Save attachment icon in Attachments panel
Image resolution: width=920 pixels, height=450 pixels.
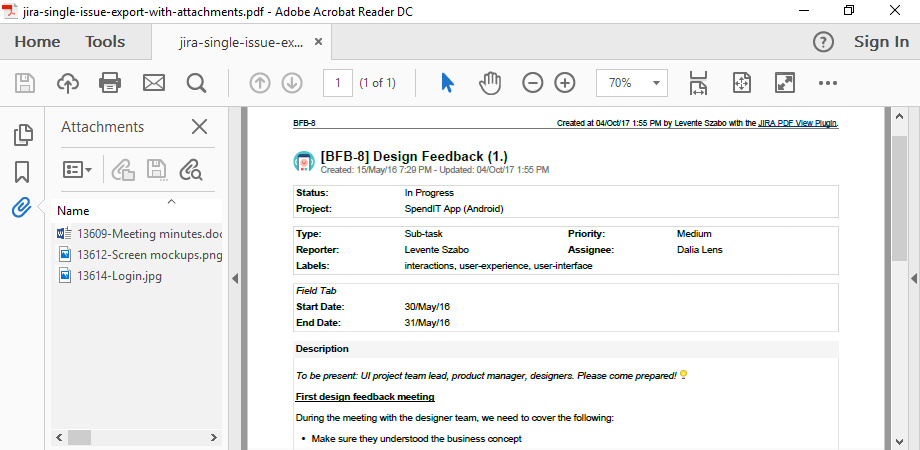(157, 170)
